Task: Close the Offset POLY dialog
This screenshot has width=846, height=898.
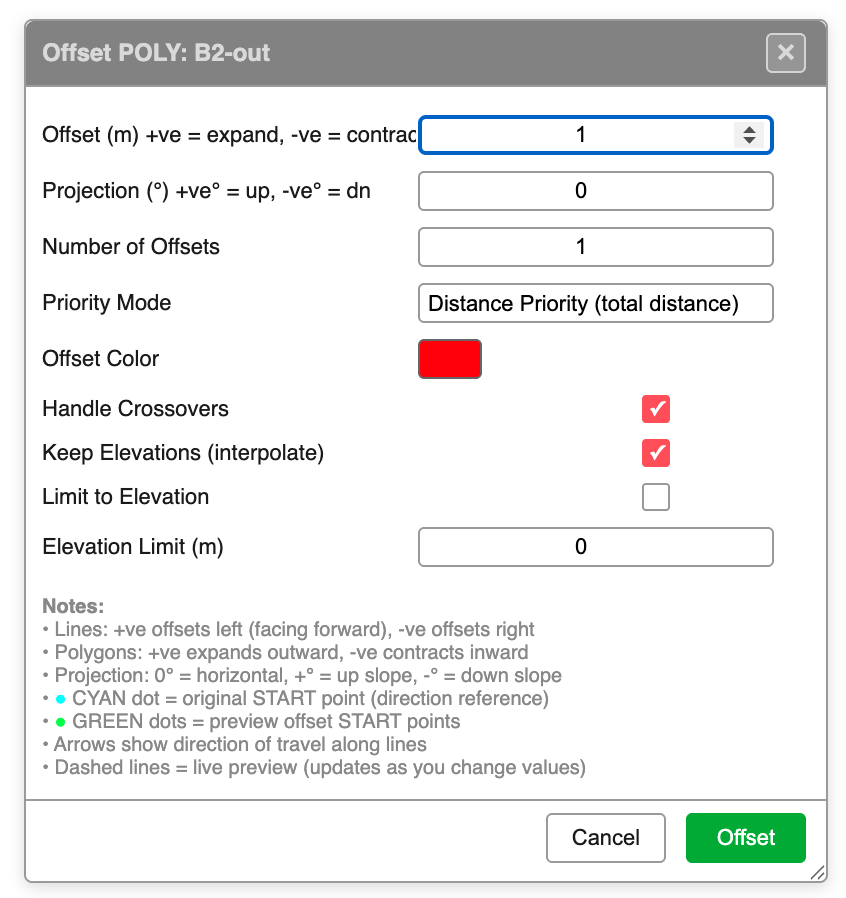Action: pos(785,53)
